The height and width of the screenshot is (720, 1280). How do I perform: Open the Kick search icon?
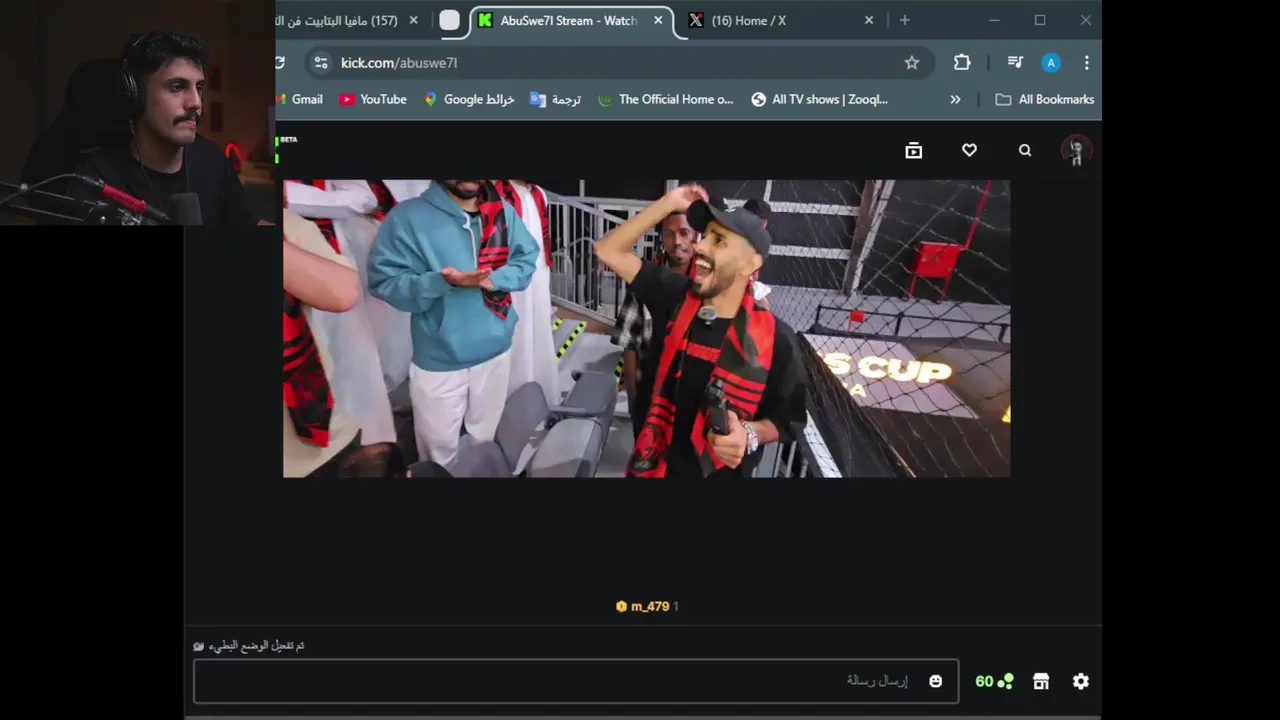(x=1025, y=150)
